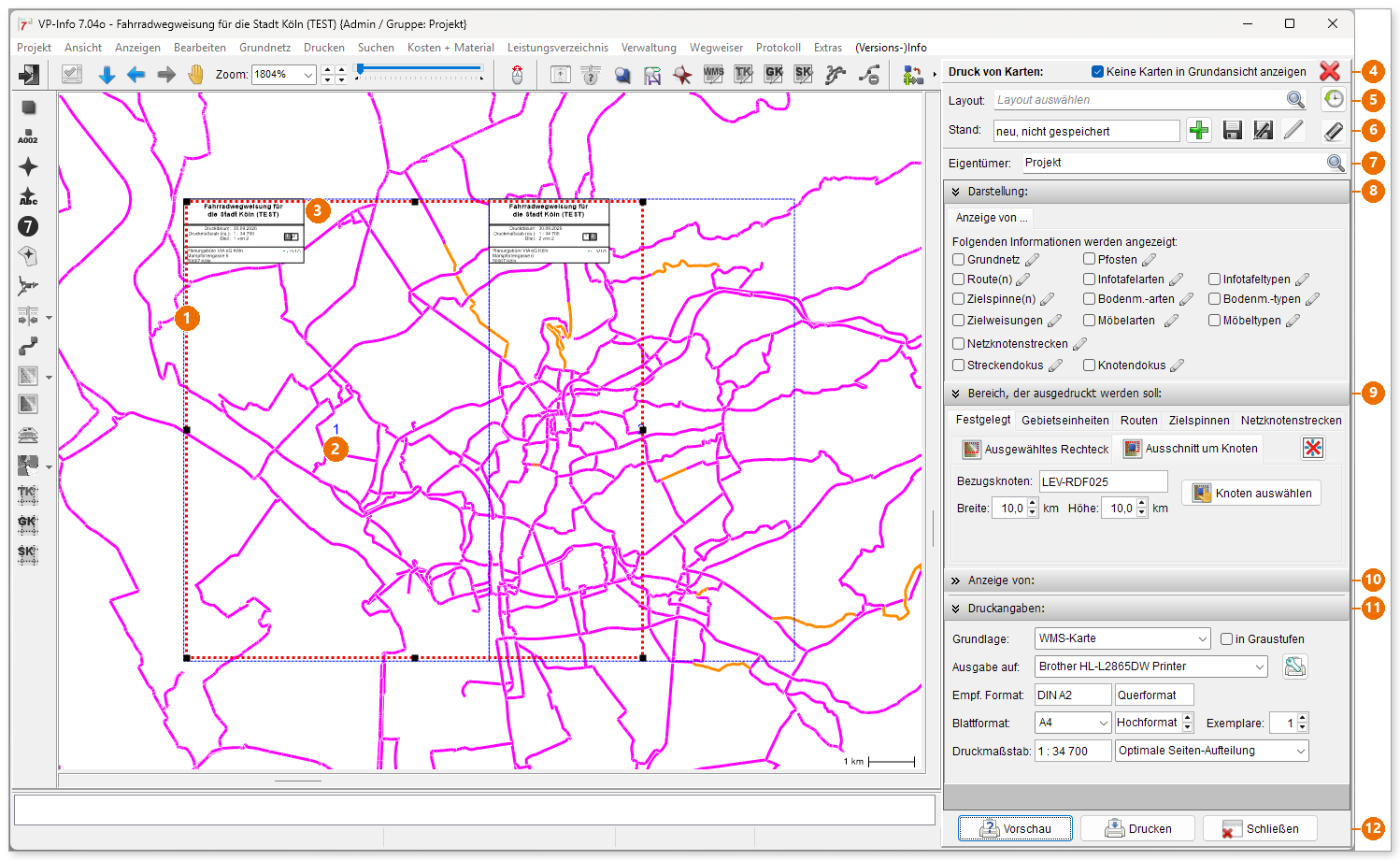Open the Grundnetz menu
1400x860 pixels.
tap(264, 48)
